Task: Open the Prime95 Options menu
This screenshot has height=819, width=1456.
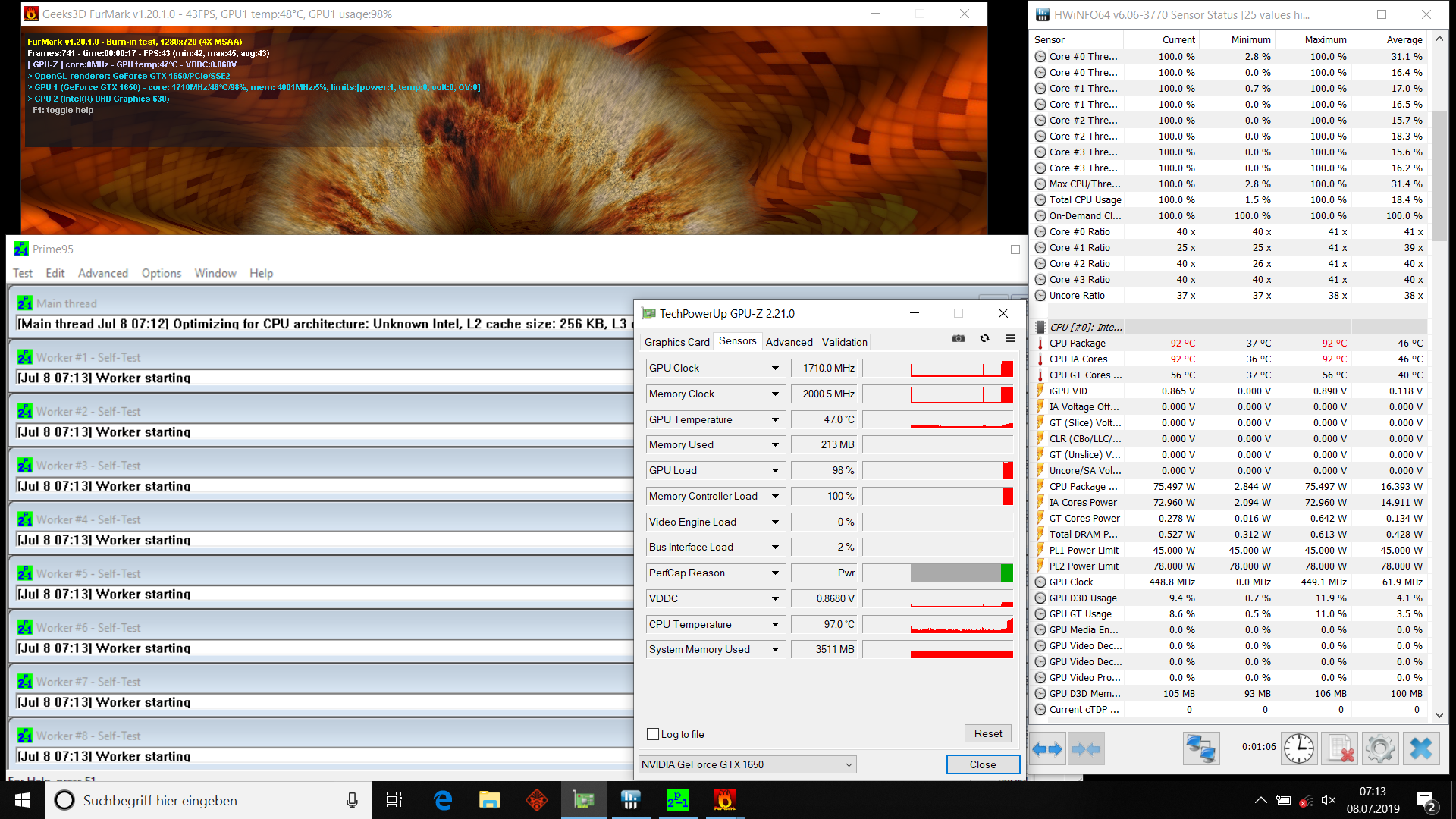Action: 161,273
